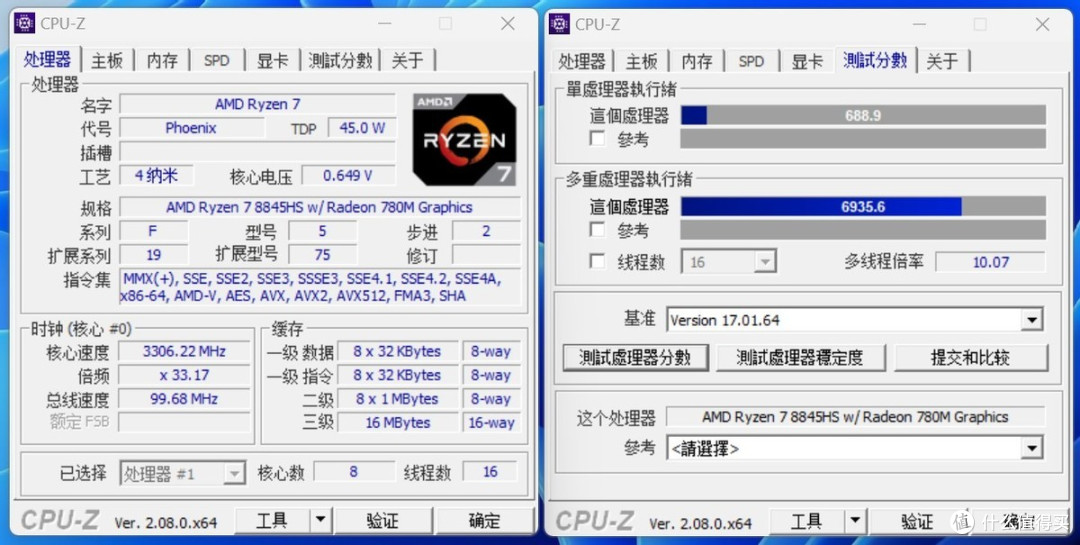Click the CPU-Z app icon in right window title bar
The image size is (1080, 545).
click(559, 23)
